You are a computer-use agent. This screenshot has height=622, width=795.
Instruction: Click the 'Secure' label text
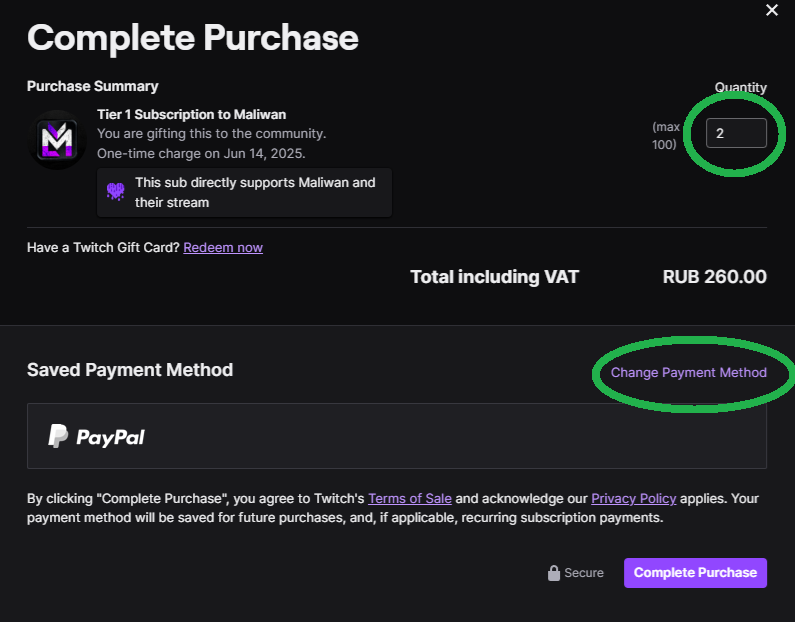584,573
